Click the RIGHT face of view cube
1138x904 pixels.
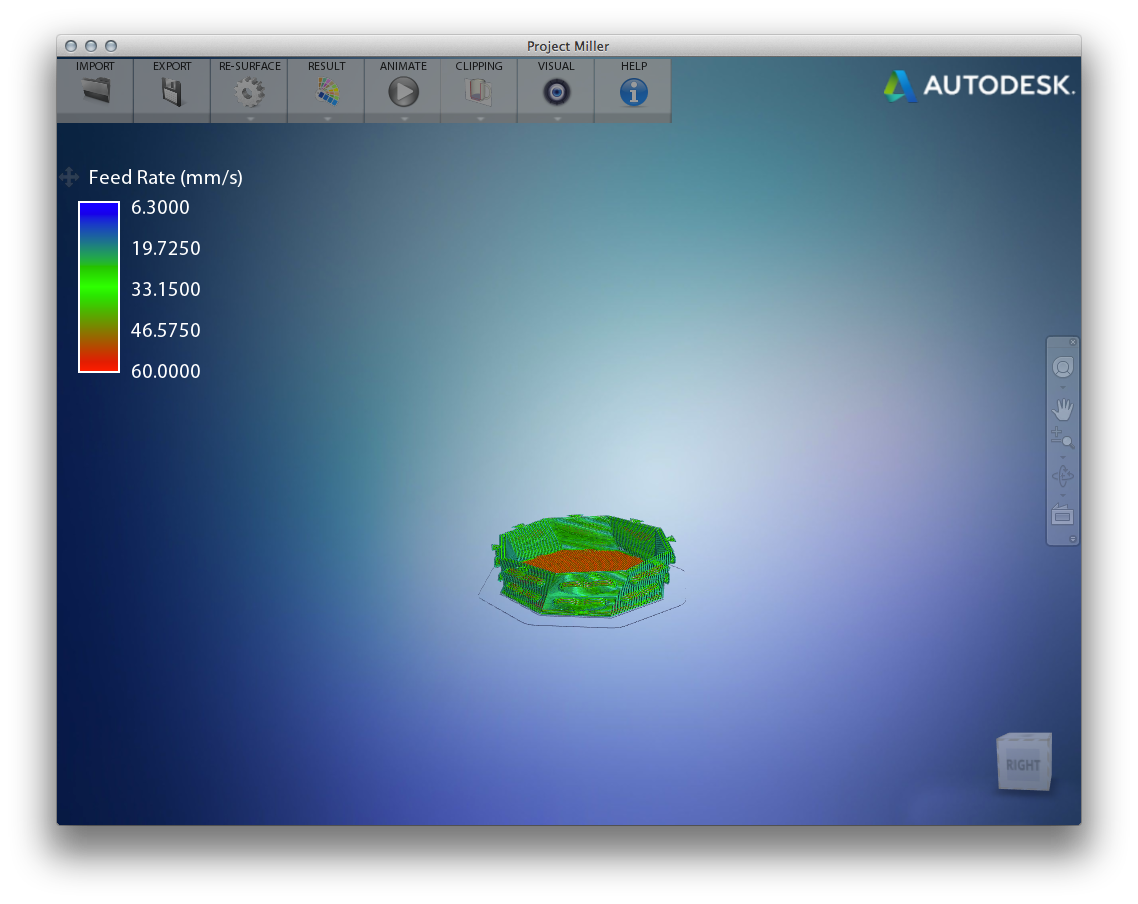click(x=1022, y=765)
